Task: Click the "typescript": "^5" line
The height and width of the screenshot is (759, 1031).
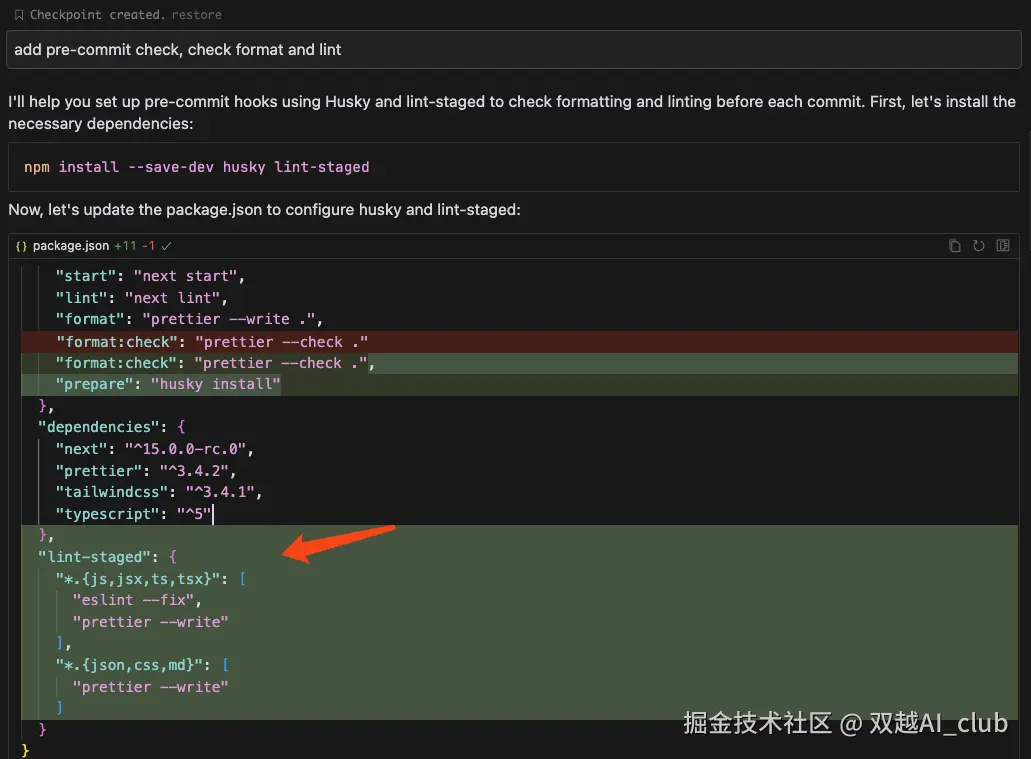Action: click(x=133, y=514)
